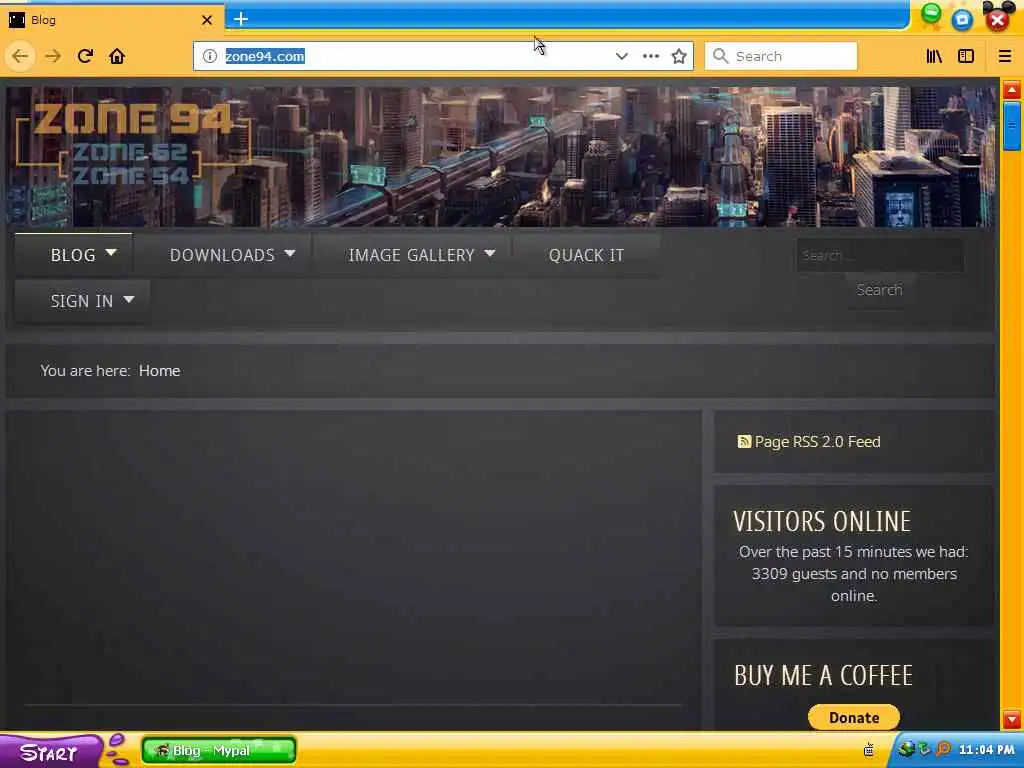
Task: Close the Blog tab
Action: pyautogui.click(x=207, y=20)
